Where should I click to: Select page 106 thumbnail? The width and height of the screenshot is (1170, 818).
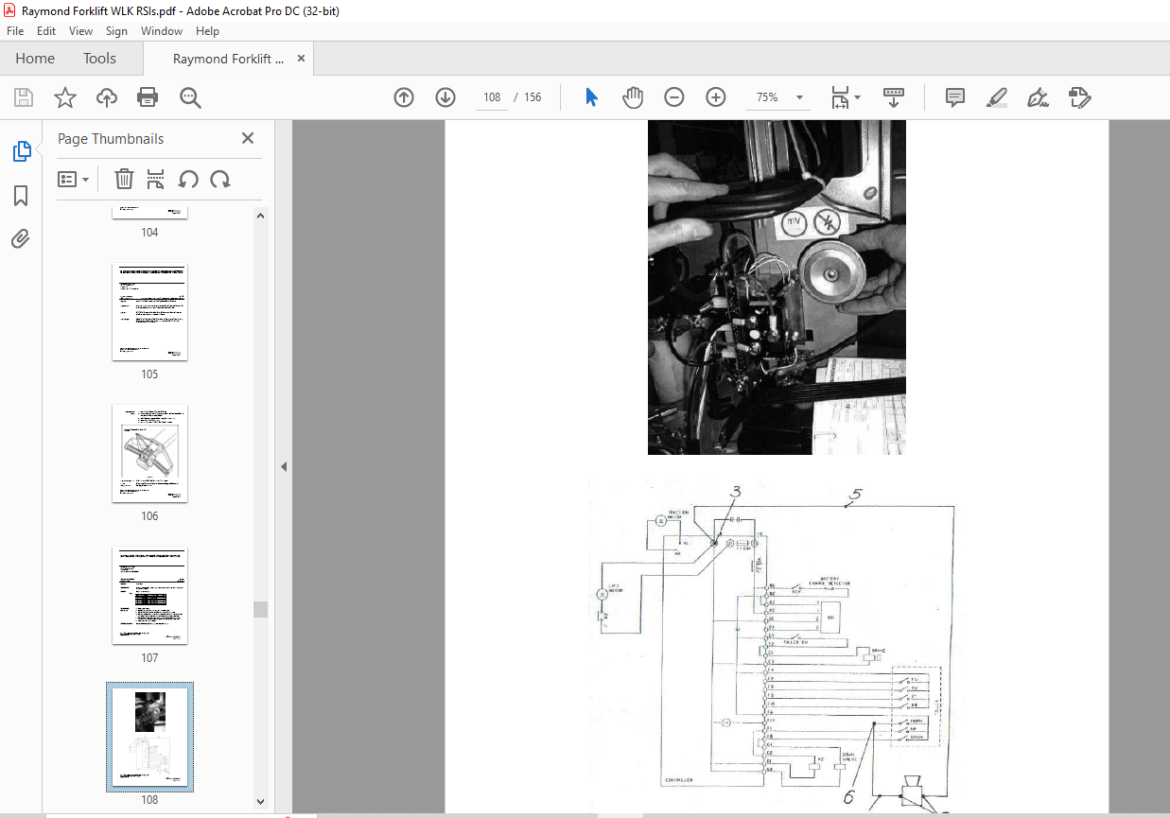click(x=149, y=454)
